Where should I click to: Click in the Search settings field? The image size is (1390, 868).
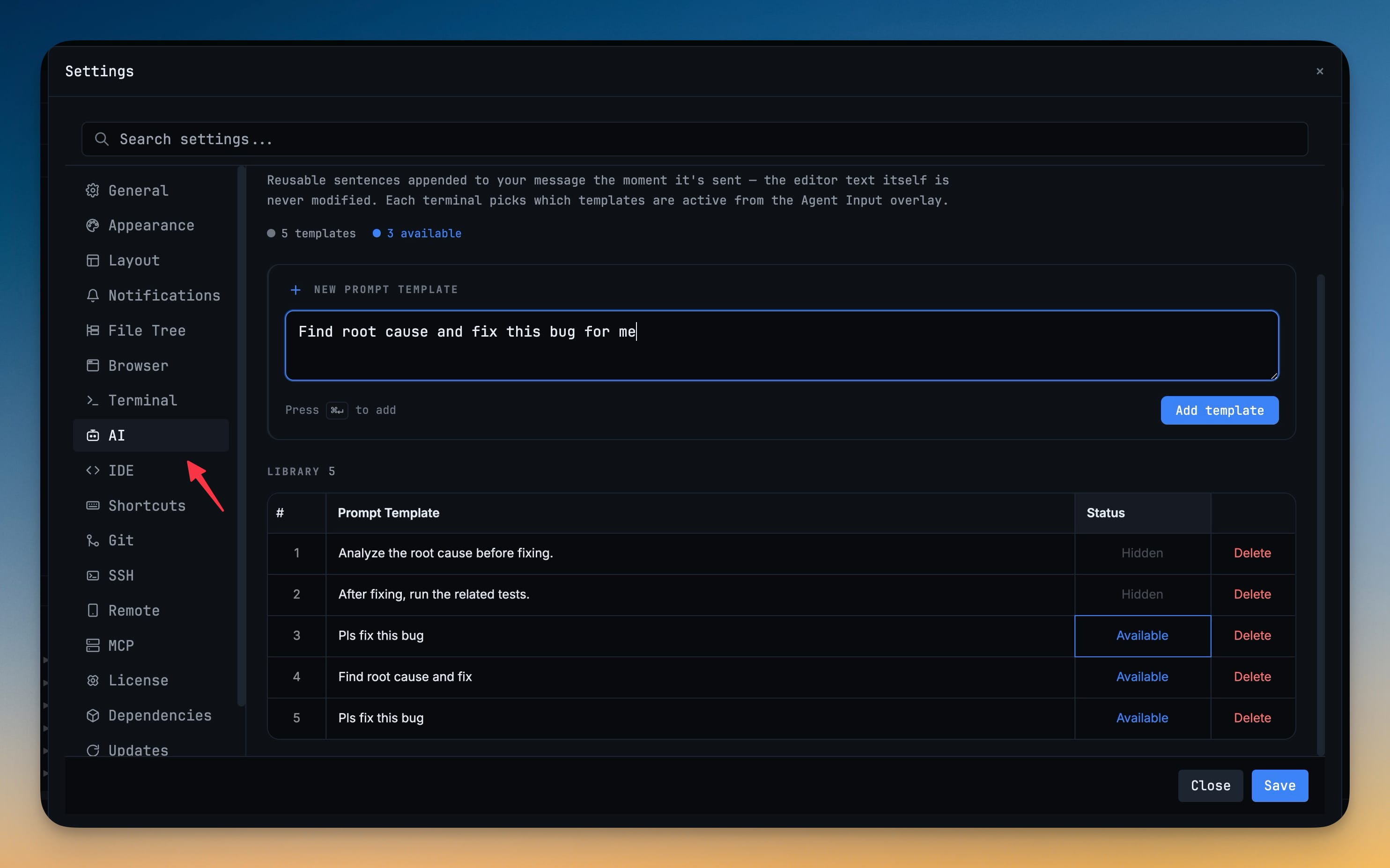[x=695, y=139]
